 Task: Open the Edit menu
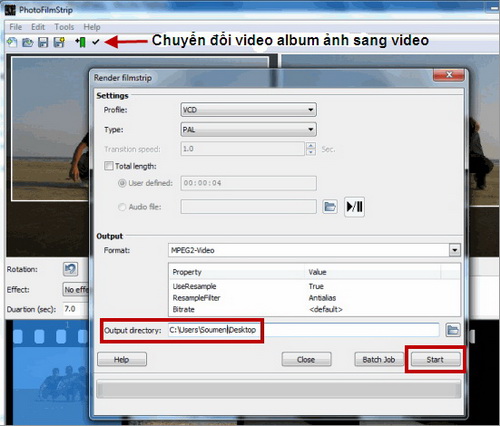[x=38, y=27]
